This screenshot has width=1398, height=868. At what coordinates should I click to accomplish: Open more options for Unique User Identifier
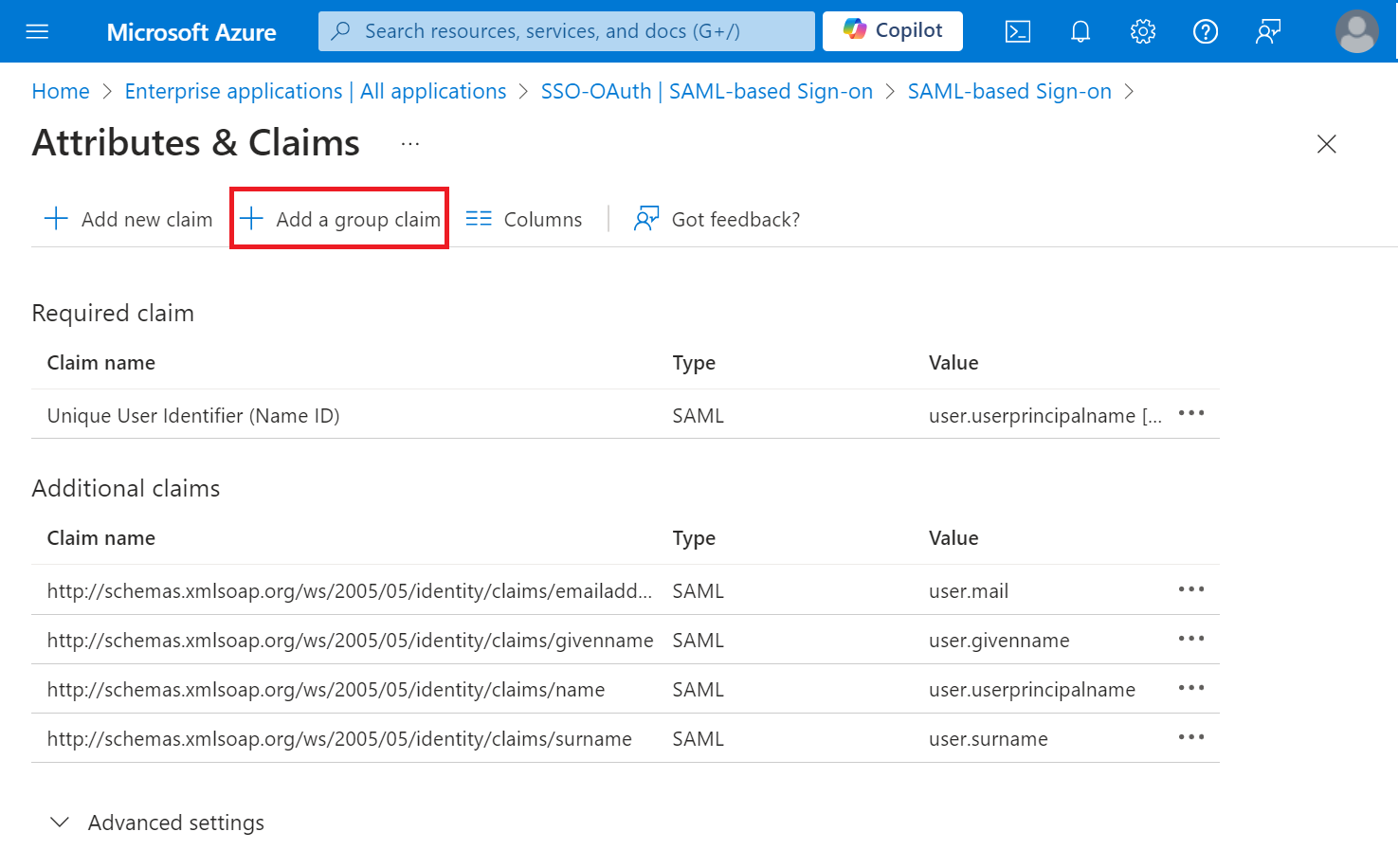tap(1190, 413)
